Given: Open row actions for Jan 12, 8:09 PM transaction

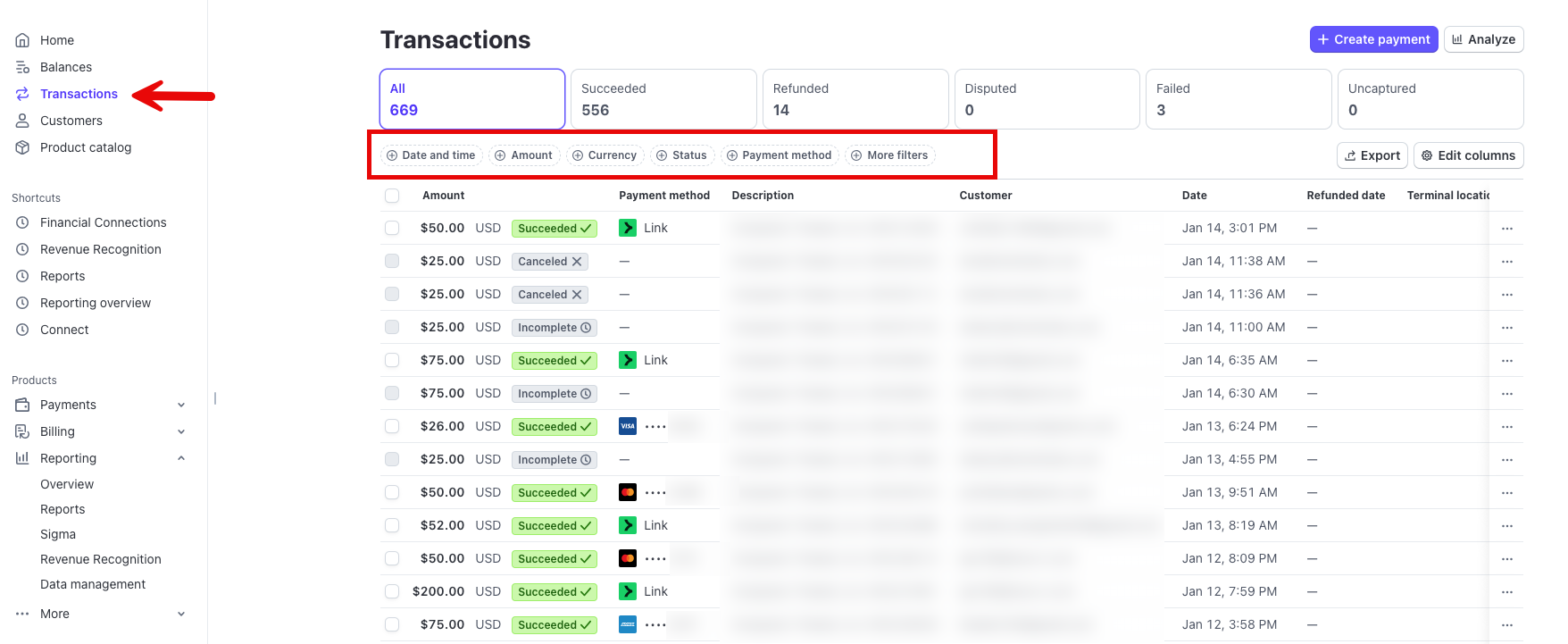Looking at the screenshot, I should 1507,559.
